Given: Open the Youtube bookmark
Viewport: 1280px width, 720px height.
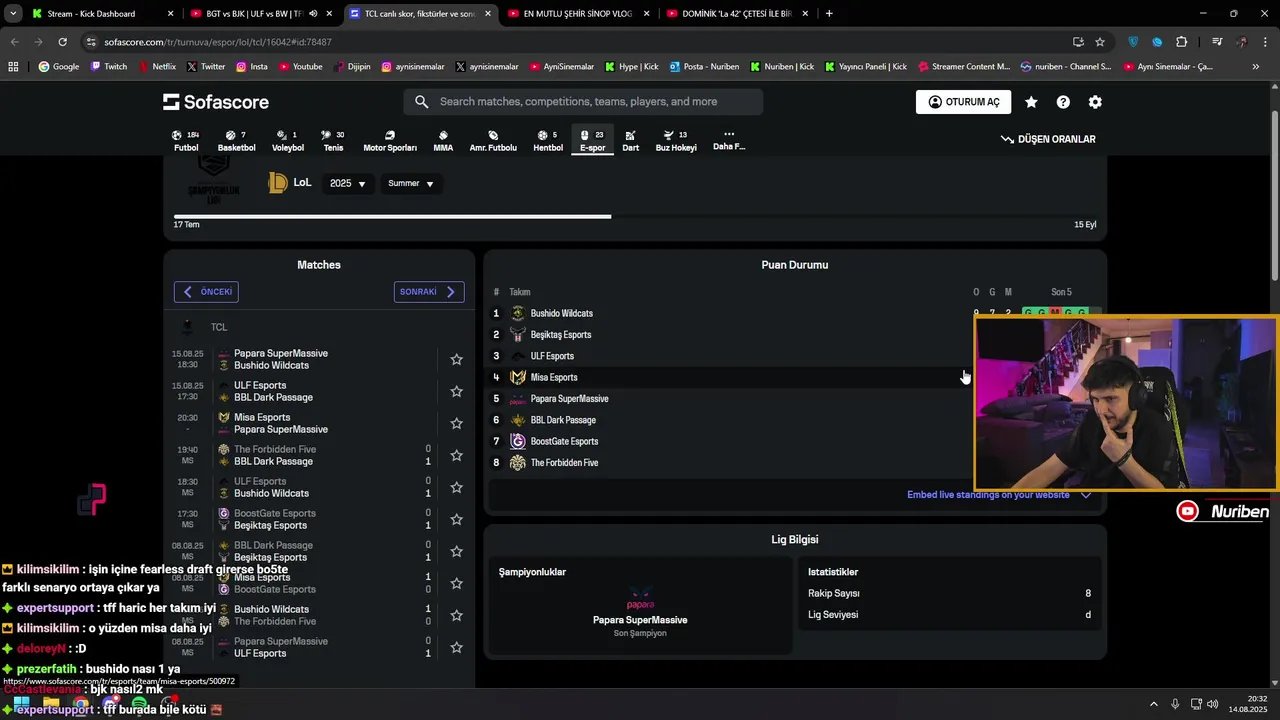Looking at the screenshot, I should [300, 67].
